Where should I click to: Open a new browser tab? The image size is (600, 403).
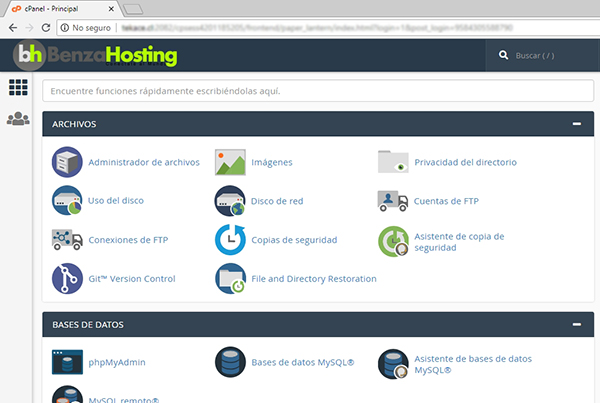pos(133,9)
